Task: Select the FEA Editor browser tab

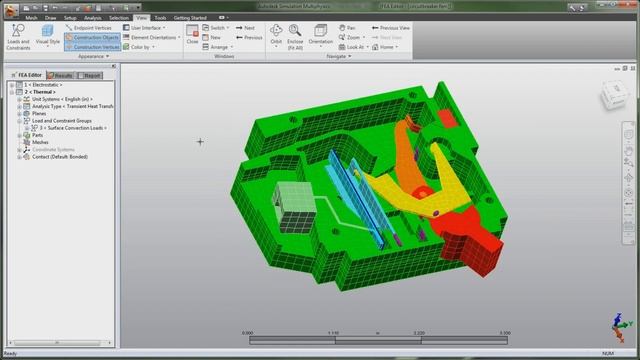Action: coord(27,75)
